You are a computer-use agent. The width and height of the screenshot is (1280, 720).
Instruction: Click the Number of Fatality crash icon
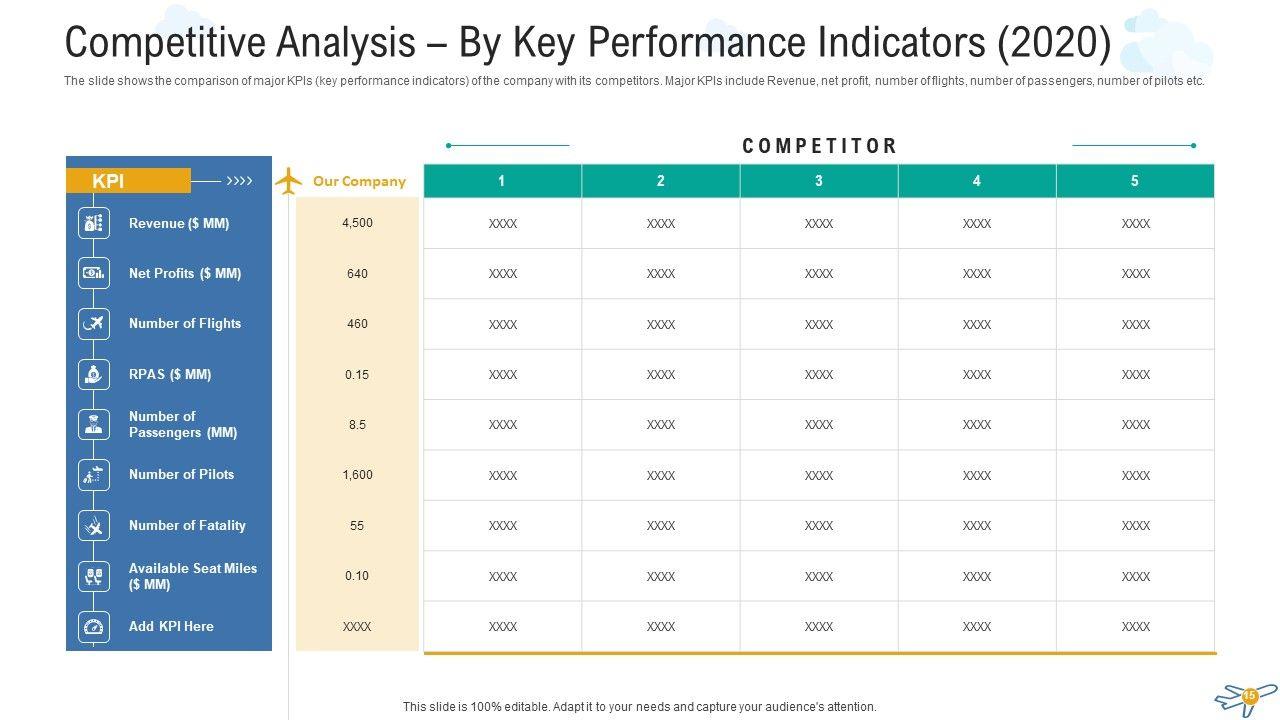point(94,525)
